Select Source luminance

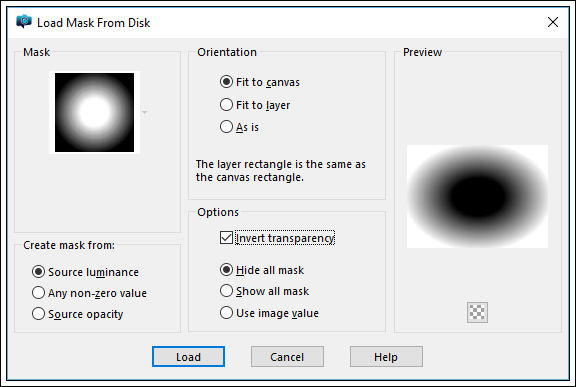[85, 272]
